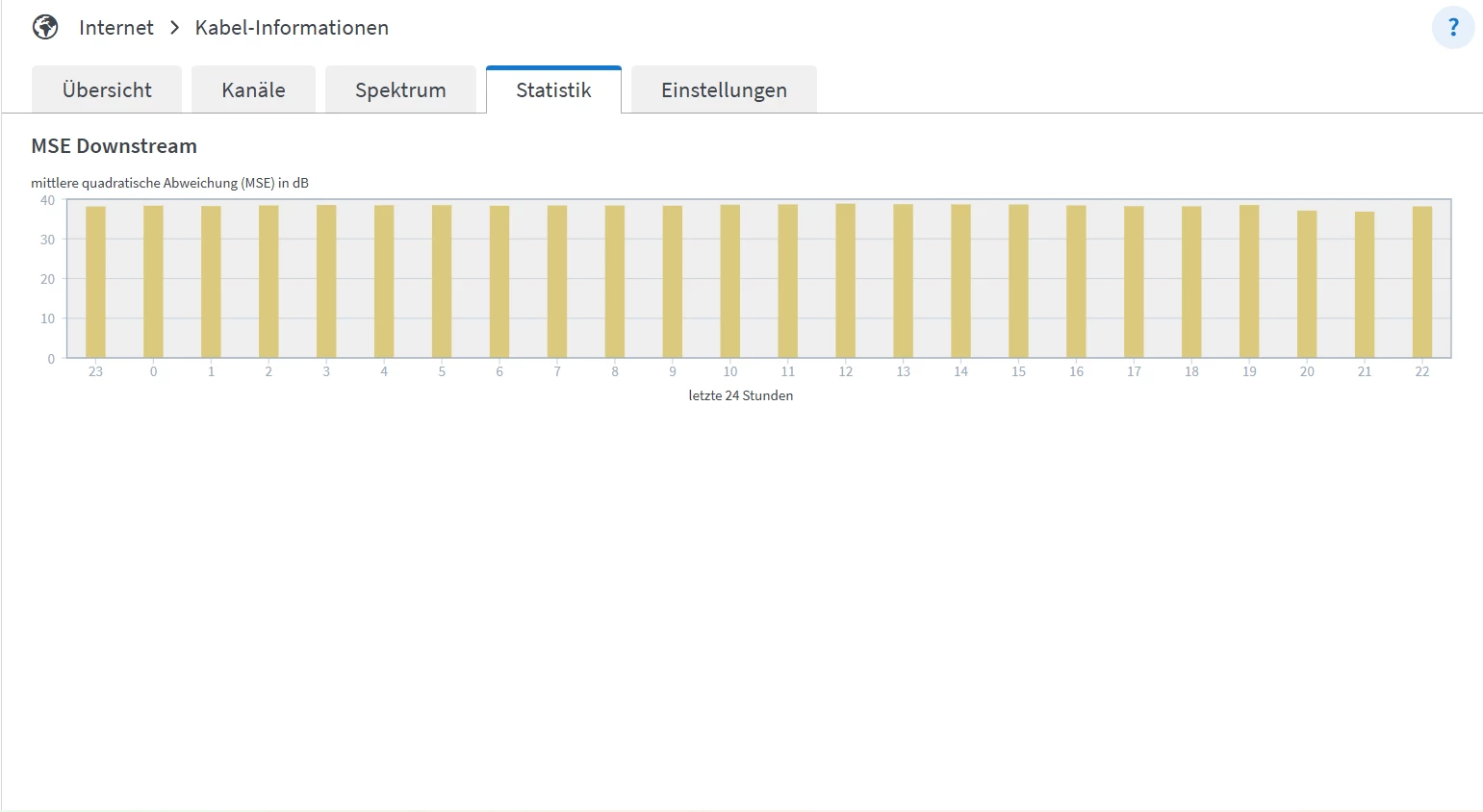The width and height of the screenshot is (1483, 812).
Task: Click the bar above hour 1
Action: click(x=211, y=282)
